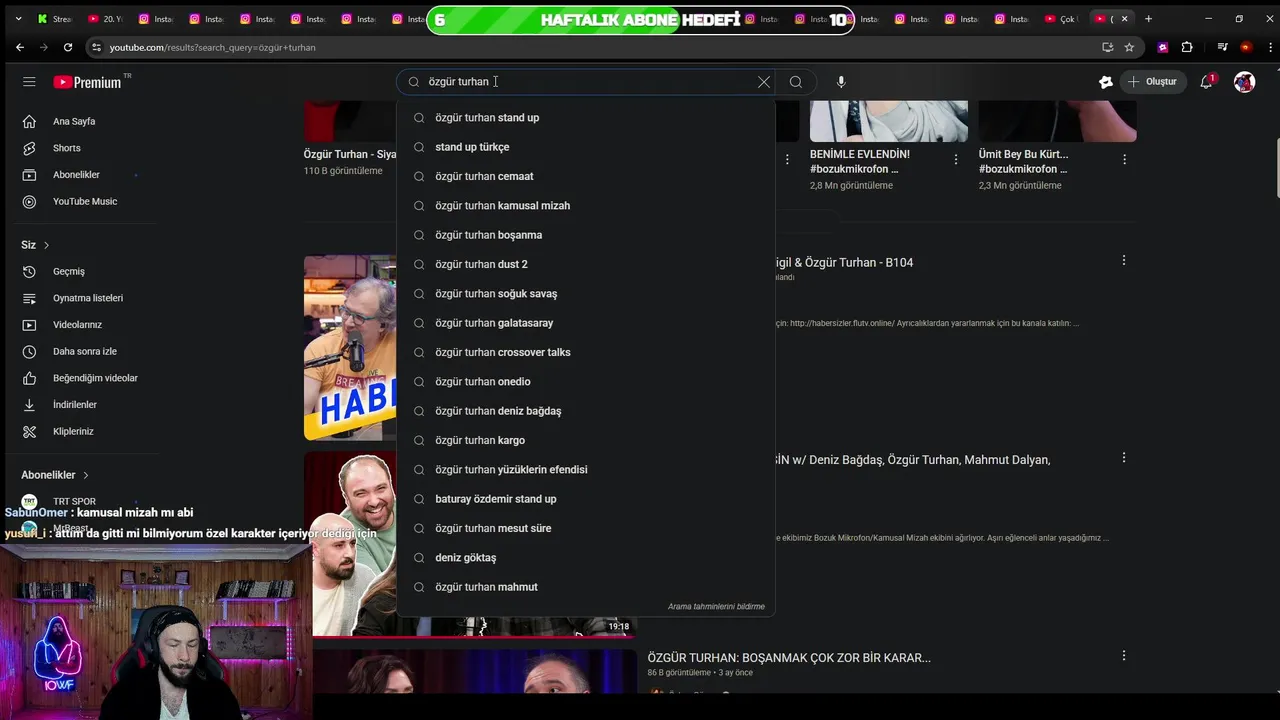This screenshot has height=720, width=1280.
Task: Open more options for BENİMLE EVLENDİN short
Action: (x=956, y=160)
